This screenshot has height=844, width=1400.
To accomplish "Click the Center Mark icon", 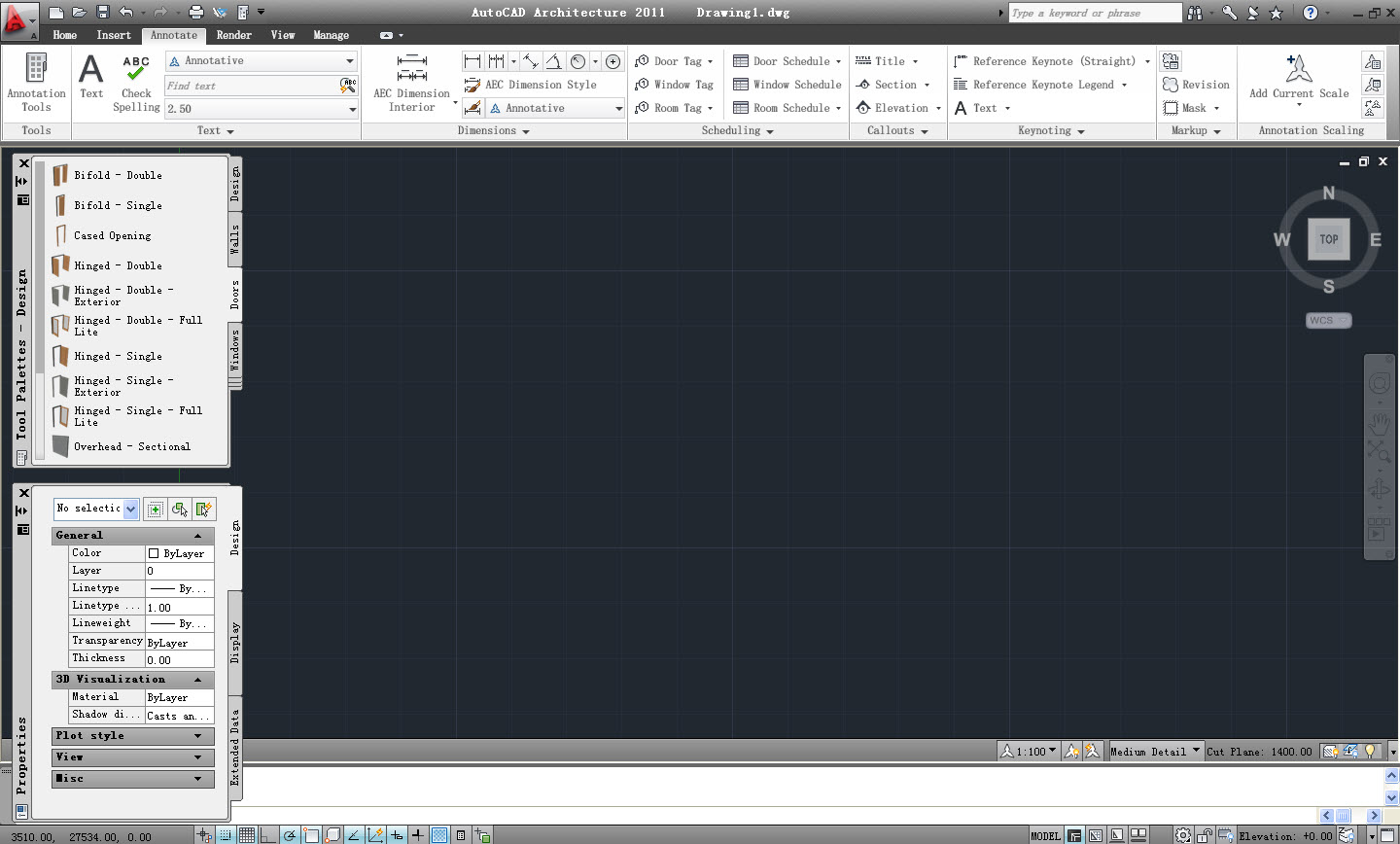I will 612,61.
